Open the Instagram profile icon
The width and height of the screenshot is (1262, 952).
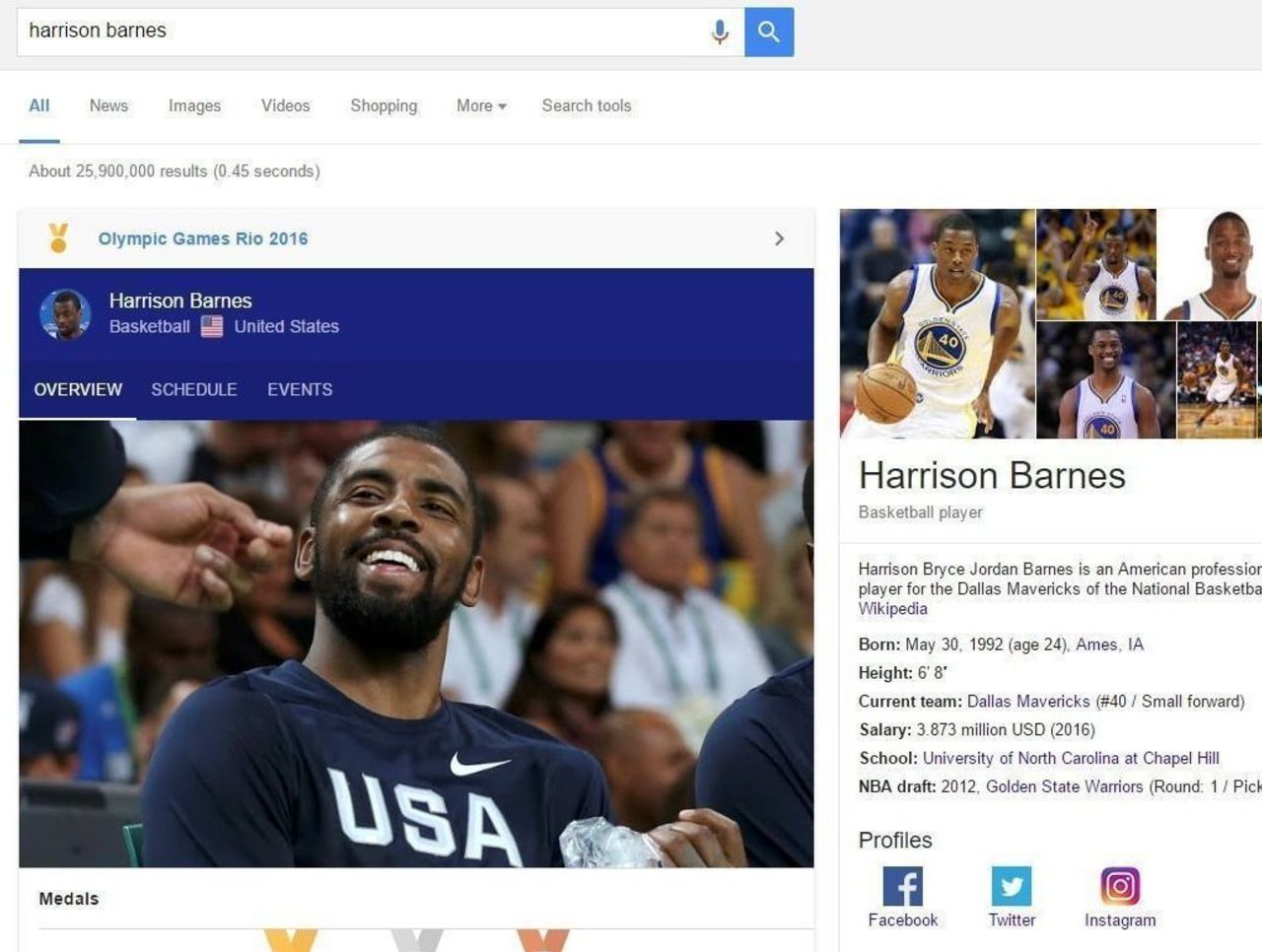[x=1120, y=886]
